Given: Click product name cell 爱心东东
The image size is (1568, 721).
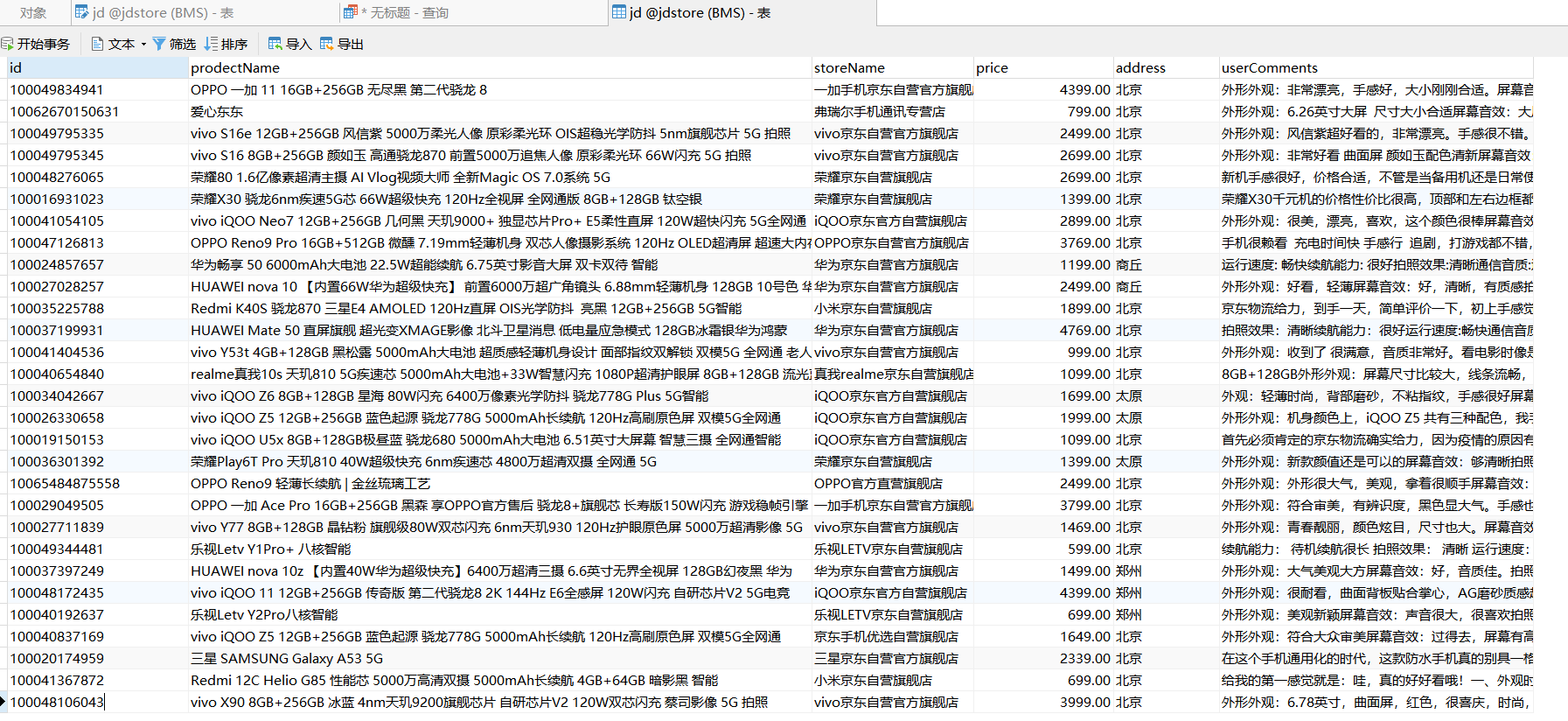Looking at the screenshot, I should coord(500,112).
